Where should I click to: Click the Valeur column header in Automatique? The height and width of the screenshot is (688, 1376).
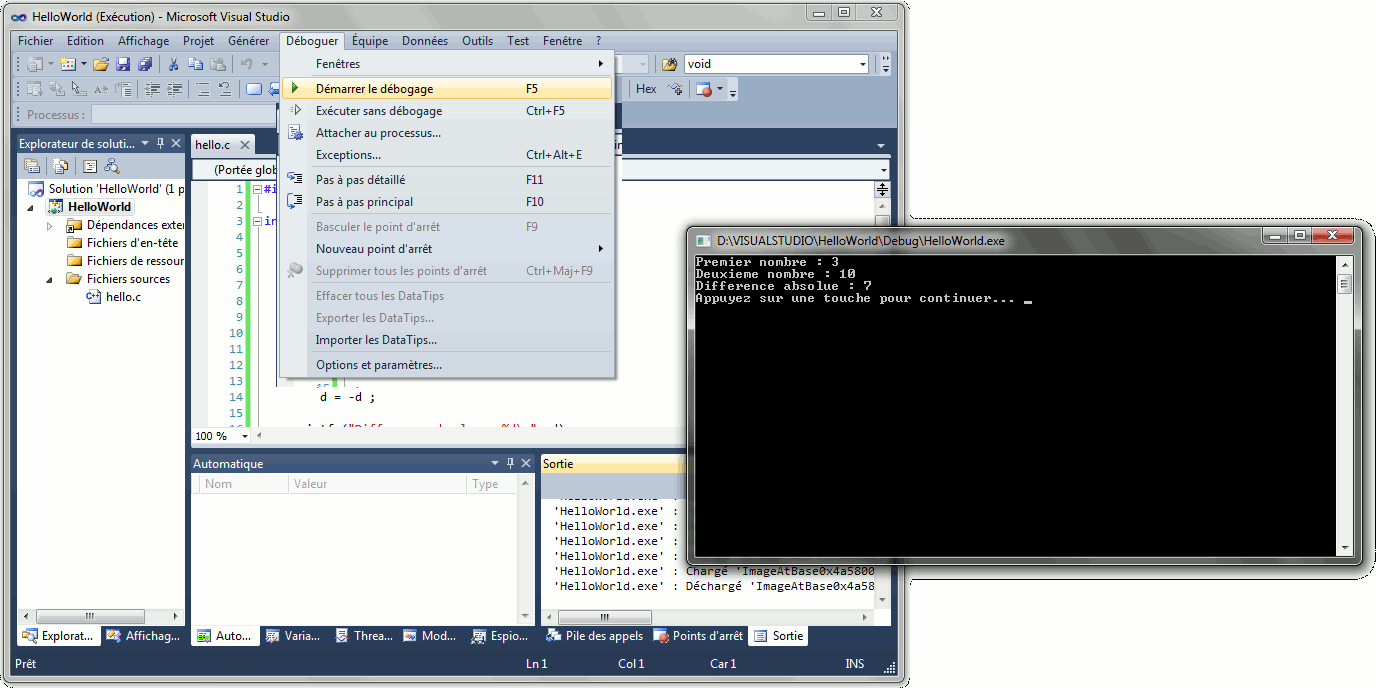coord(377,484)
